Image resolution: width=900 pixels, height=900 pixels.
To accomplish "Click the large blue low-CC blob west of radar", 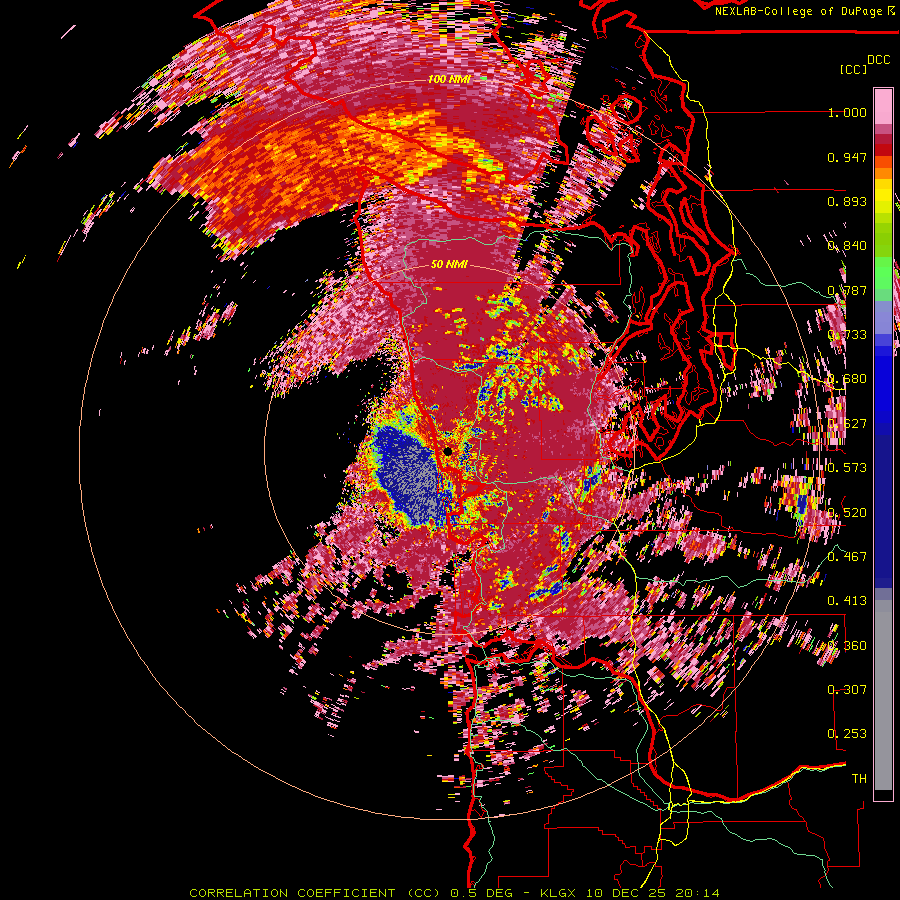I will [408, 476].
